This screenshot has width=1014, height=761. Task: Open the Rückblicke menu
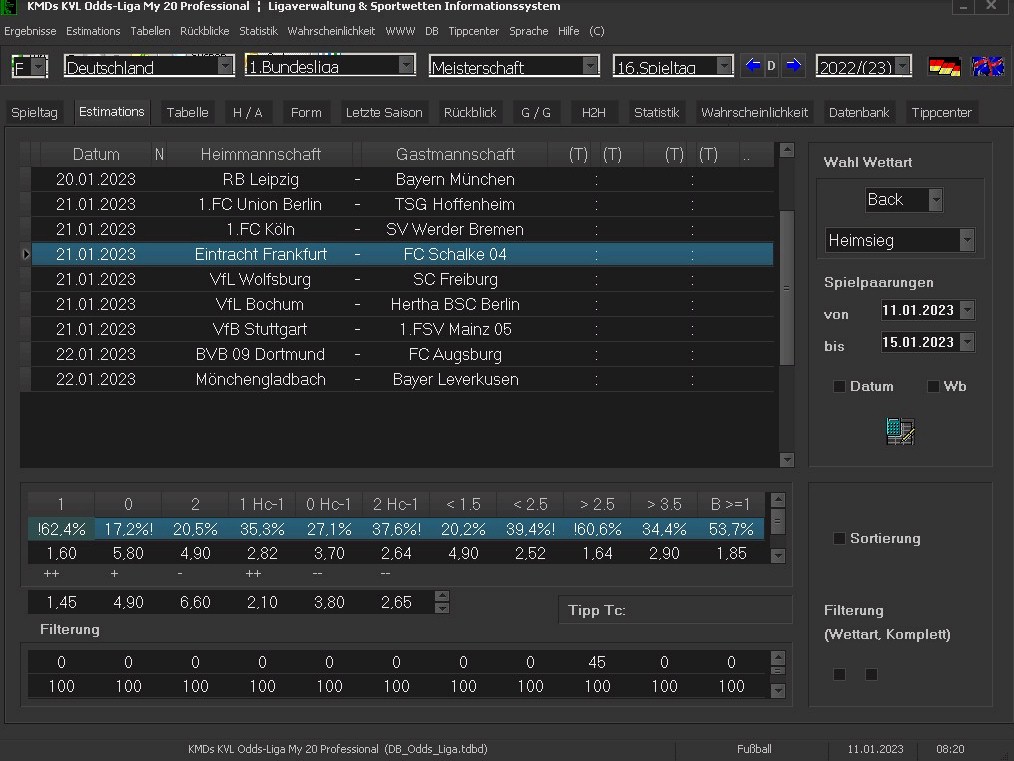pyautogui.click(x=204, y=31)
